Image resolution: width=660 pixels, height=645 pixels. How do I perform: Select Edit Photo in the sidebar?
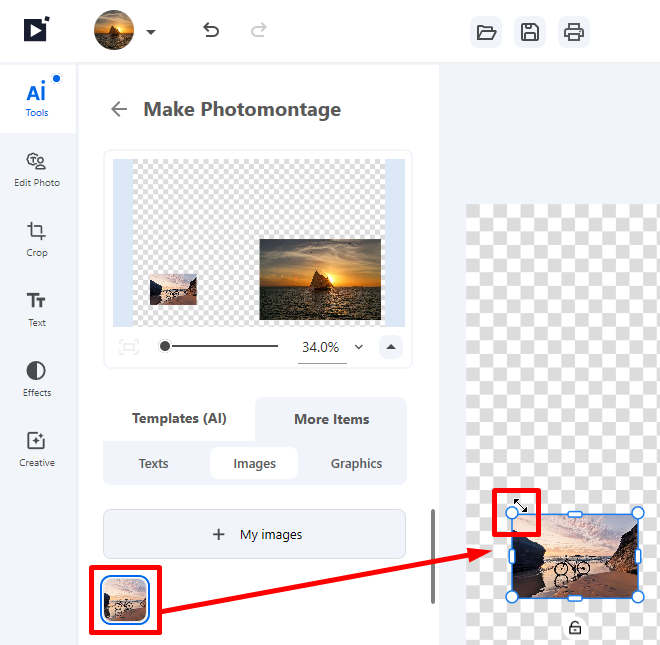[x=37, y=170]
